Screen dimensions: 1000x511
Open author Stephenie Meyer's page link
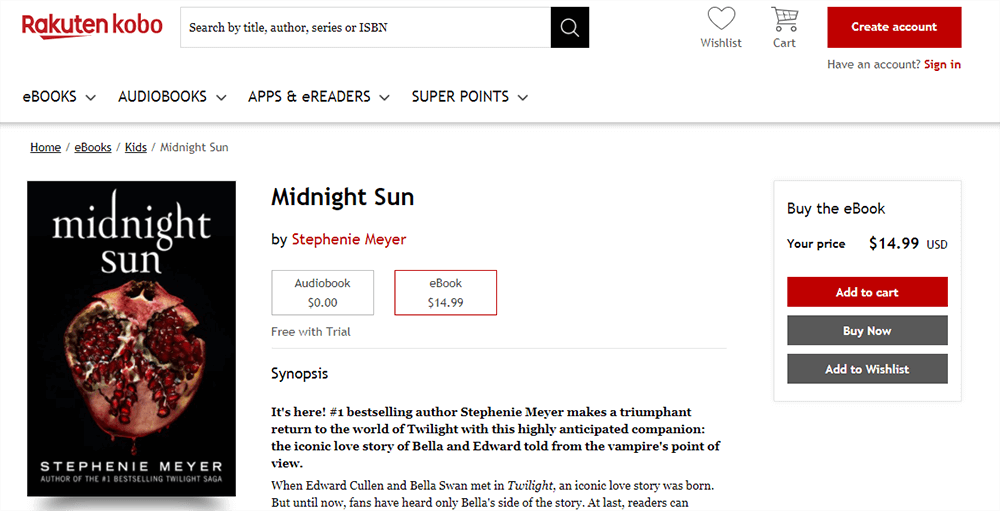click(349, 239)
